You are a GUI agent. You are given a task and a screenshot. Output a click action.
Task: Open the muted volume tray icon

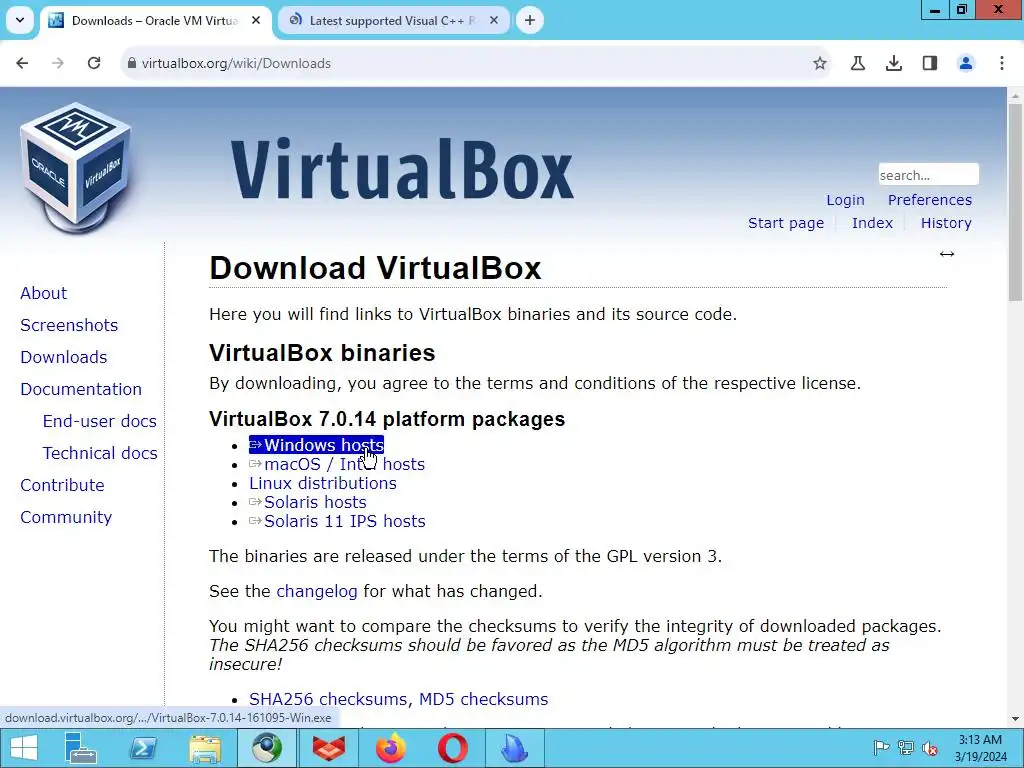tap(930, 748)
